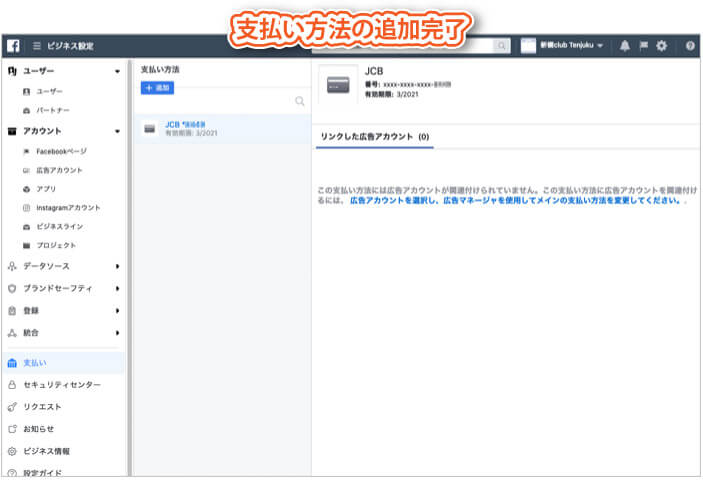The height and width of the screenshot is (480, 703).
Task: Click the flag pages icon
Action: click(643, 45)
